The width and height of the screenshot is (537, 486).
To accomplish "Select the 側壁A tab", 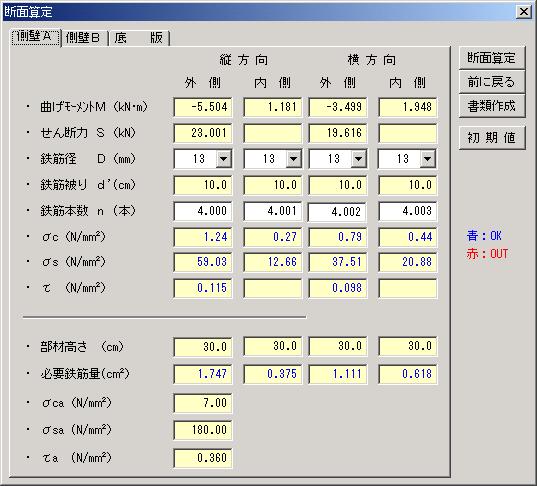I will pyautogui.click(x=36, y=37).
